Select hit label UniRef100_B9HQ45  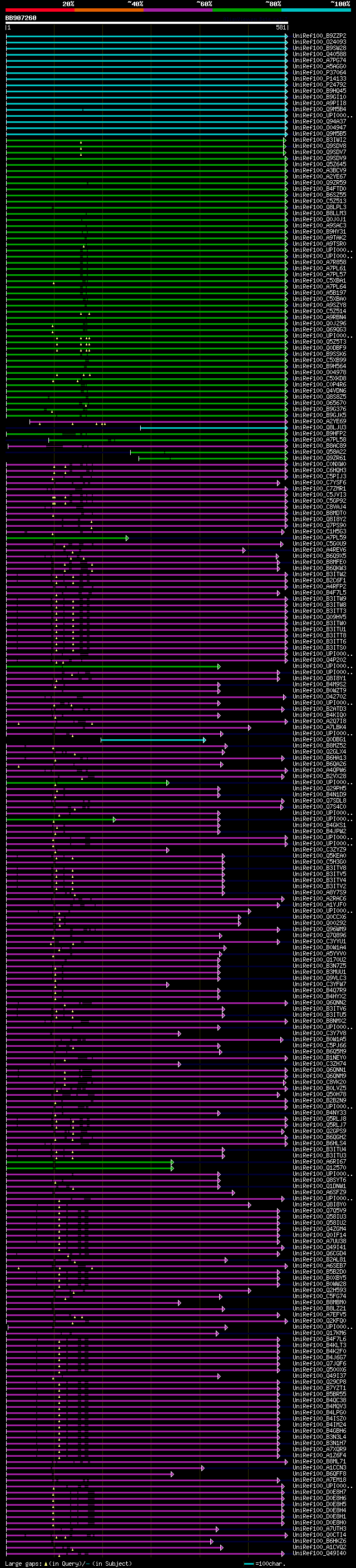pos(319,91)
